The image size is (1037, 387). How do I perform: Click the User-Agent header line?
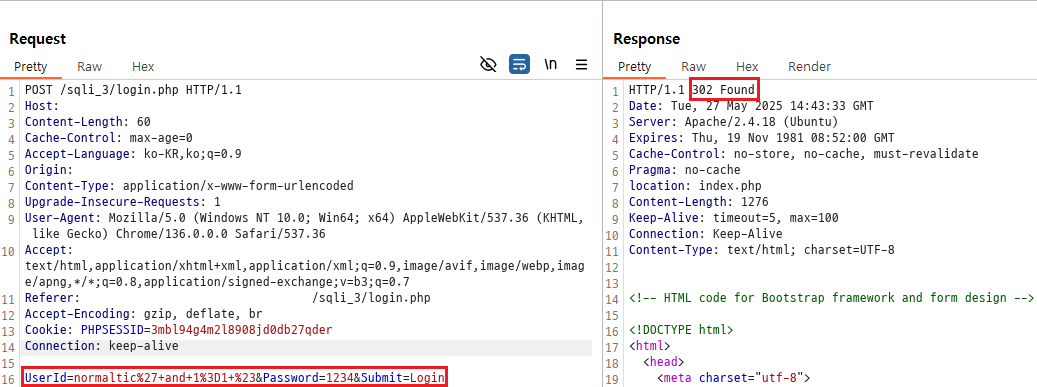coord(304,226)
